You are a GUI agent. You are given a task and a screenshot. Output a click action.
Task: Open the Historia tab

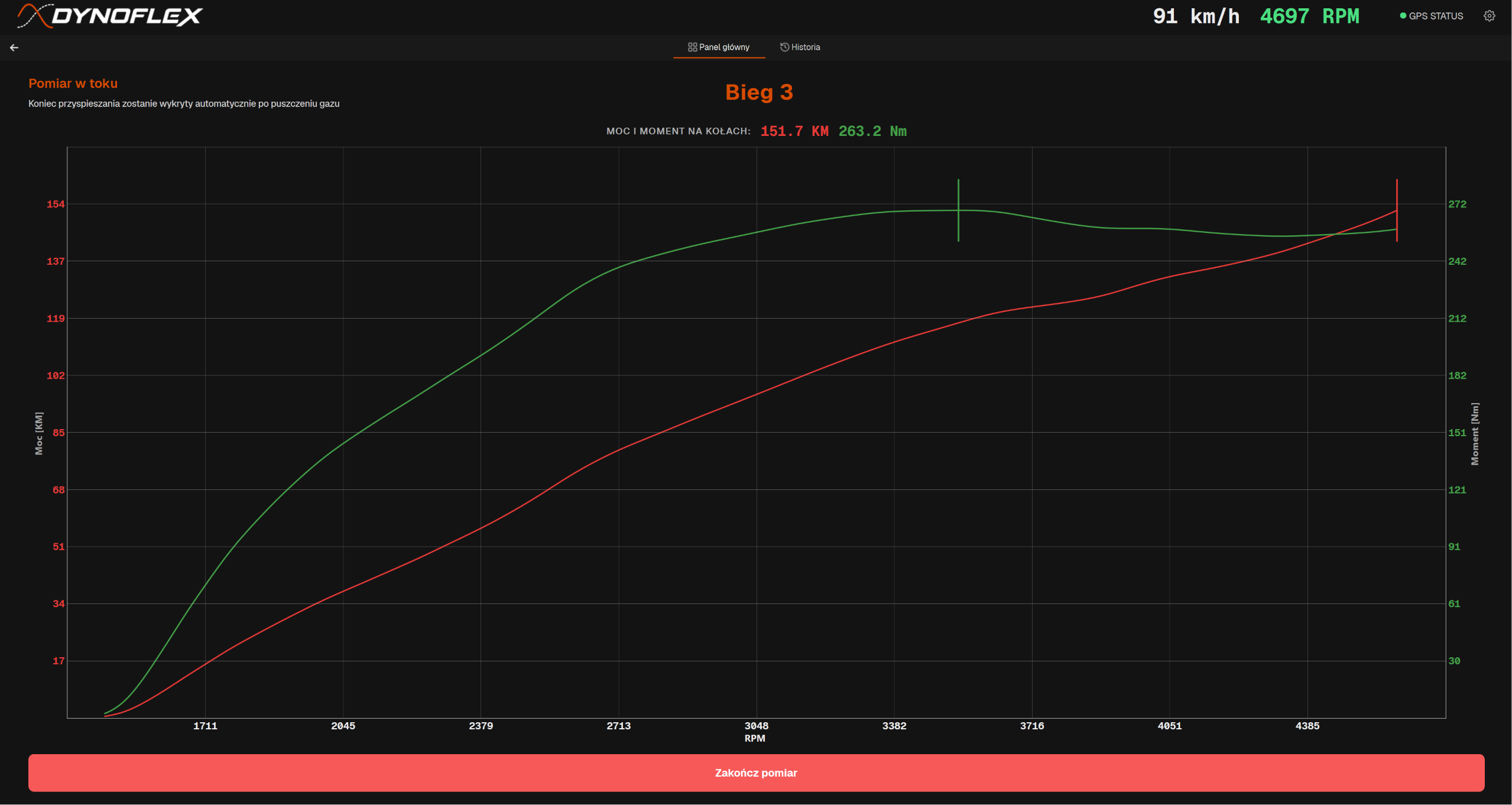[x=800, y=47]
